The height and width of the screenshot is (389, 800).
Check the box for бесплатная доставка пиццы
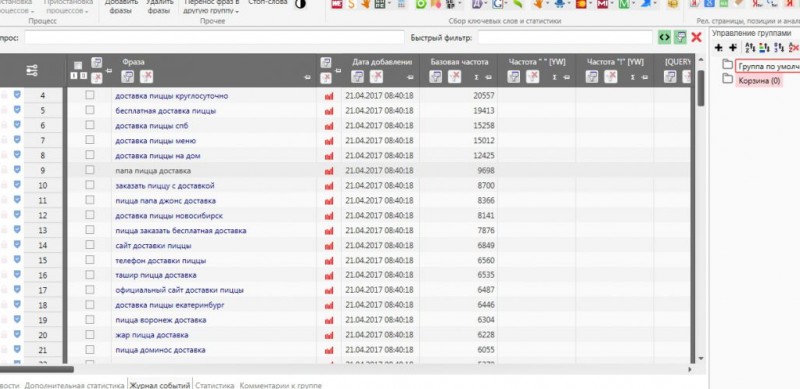90,110
